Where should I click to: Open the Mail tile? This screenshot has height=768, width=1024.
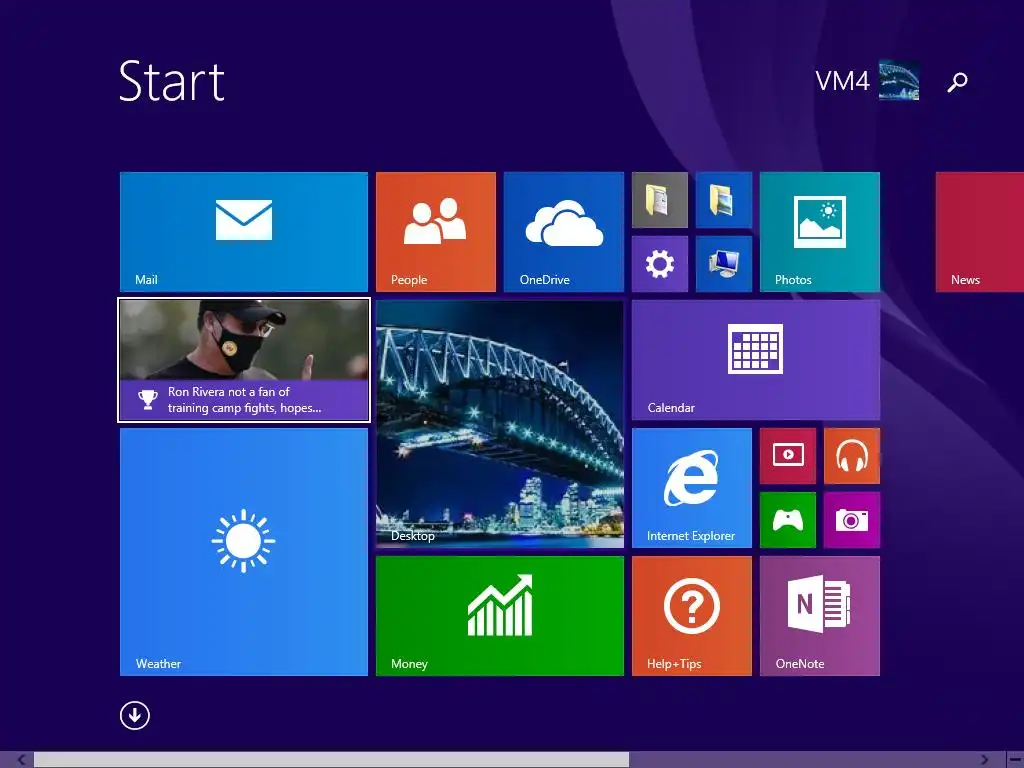point(244,232)
